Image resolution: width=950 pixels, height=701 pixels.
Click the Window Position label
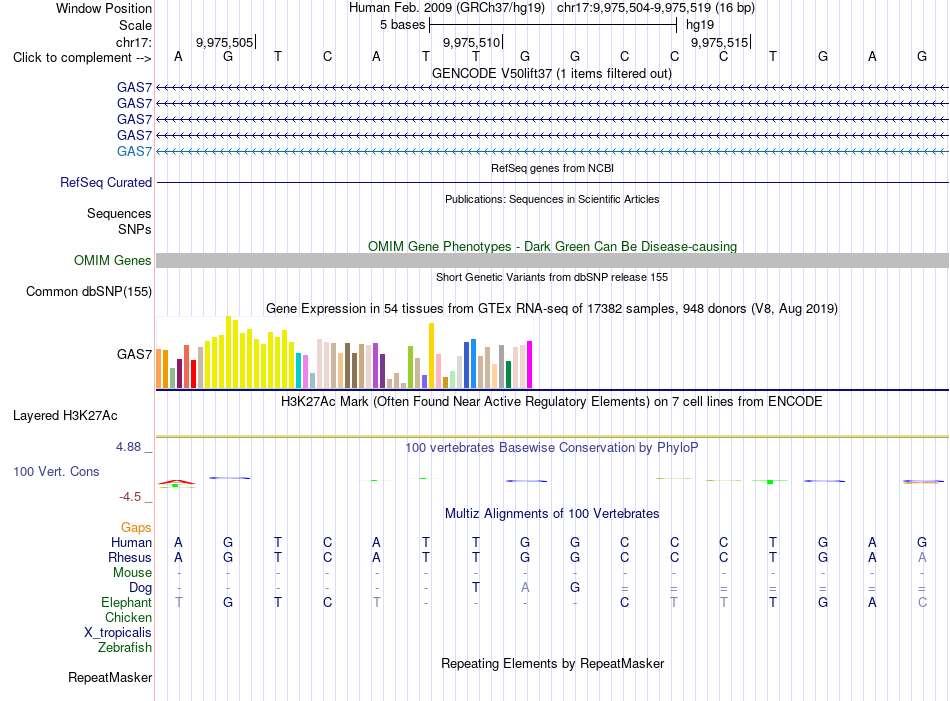point(104,8)
